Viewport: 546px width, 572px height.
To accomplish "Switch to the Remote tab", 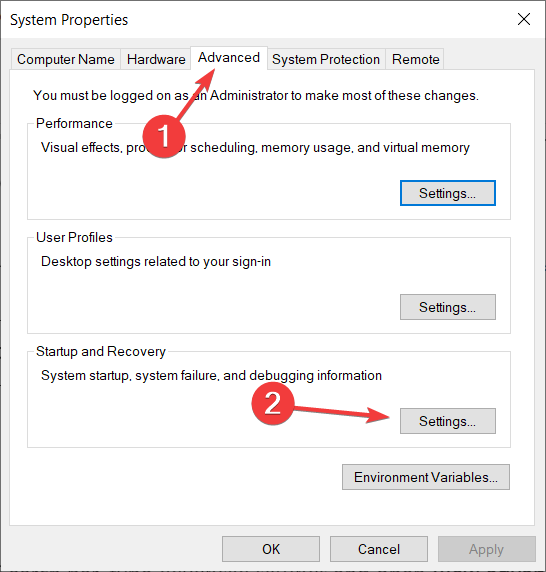I will pos(415,59).
